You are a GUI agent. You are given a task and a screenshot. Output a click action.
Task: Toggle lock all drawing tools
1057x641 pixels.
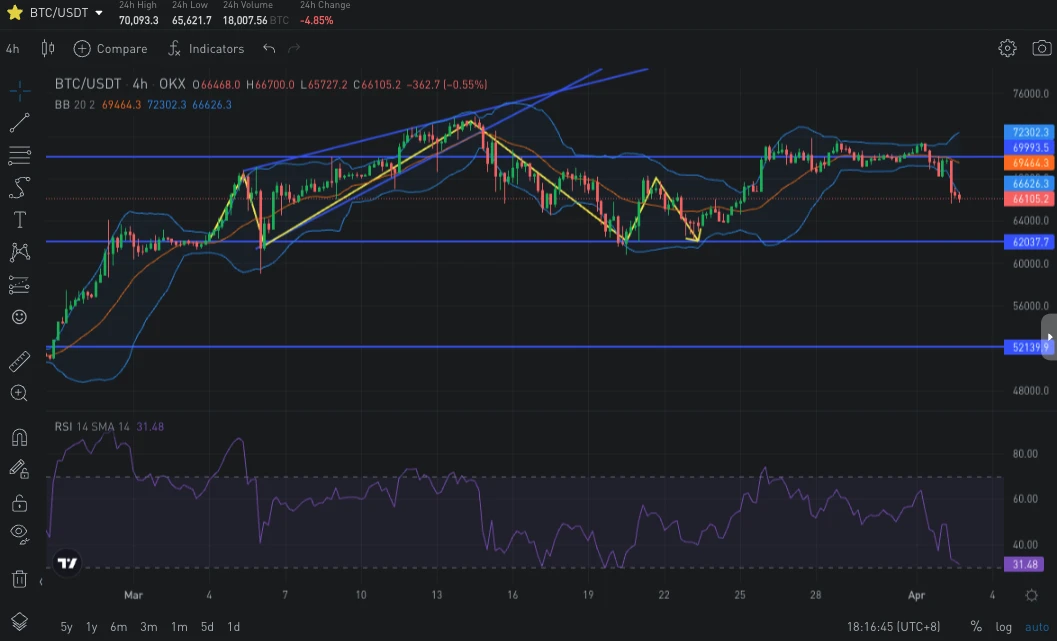click(19, 501)
